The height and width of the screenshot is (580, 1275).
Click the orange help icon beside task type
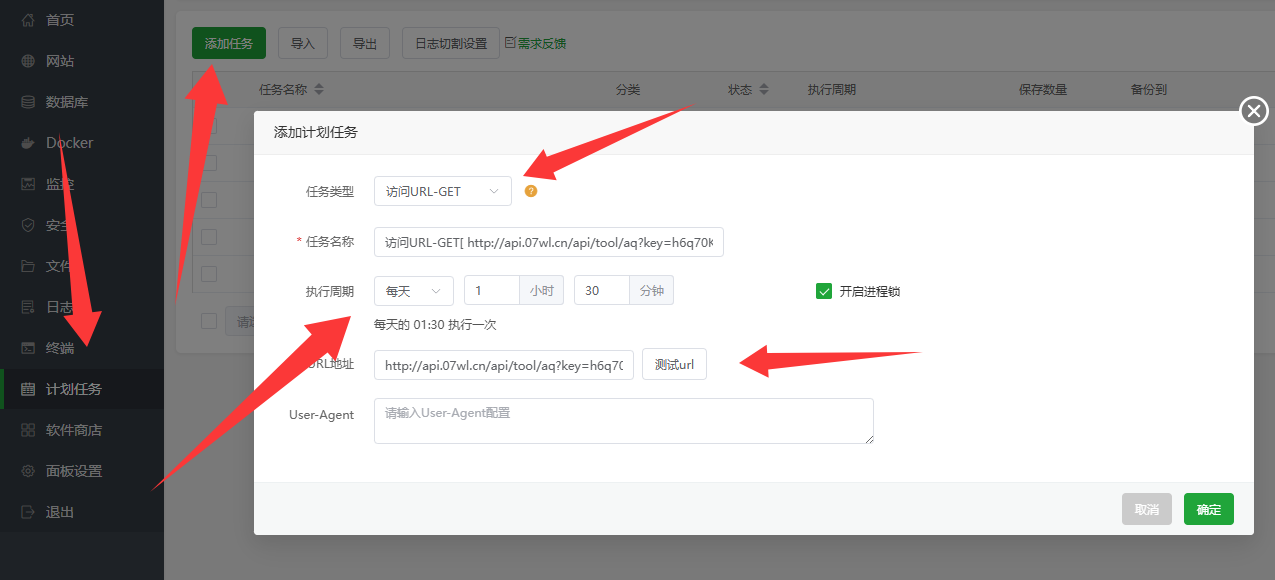click(x=531, y=191)
